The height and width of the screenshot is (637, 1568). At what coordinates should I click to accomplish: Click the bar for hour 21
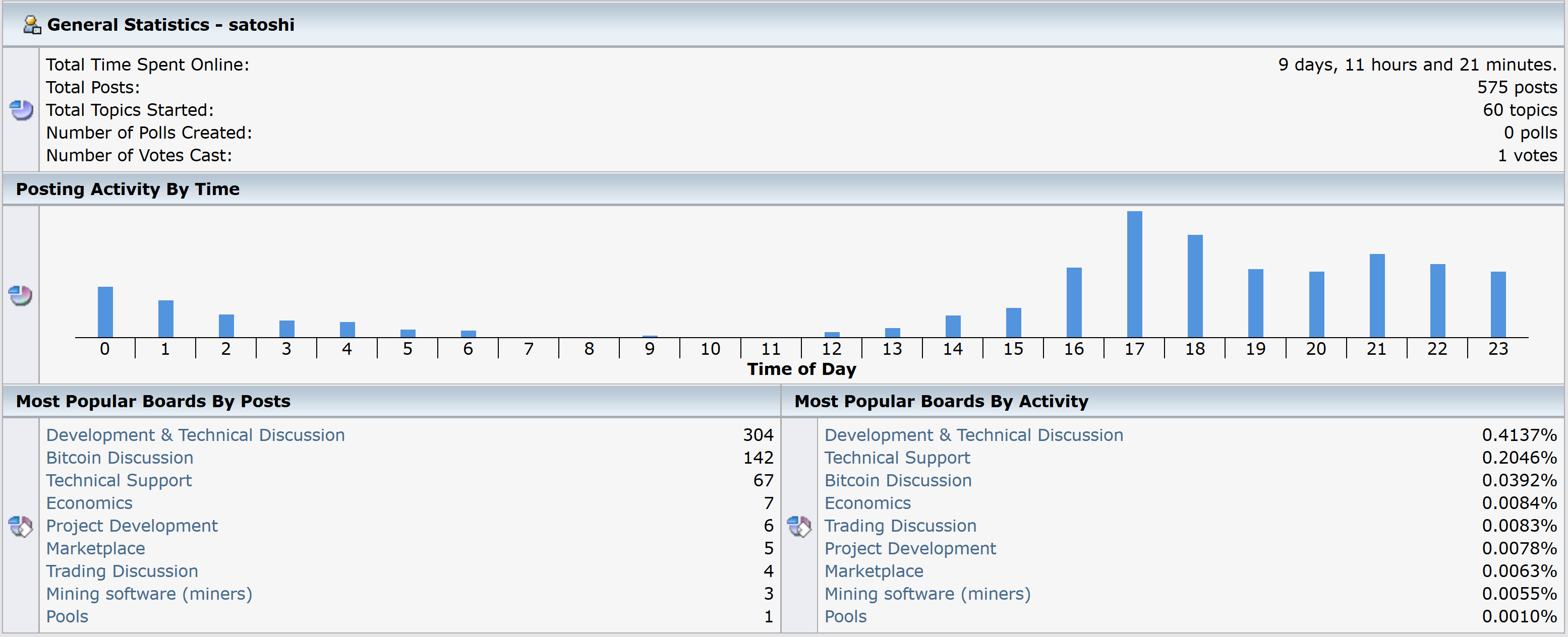[1377, 296]
